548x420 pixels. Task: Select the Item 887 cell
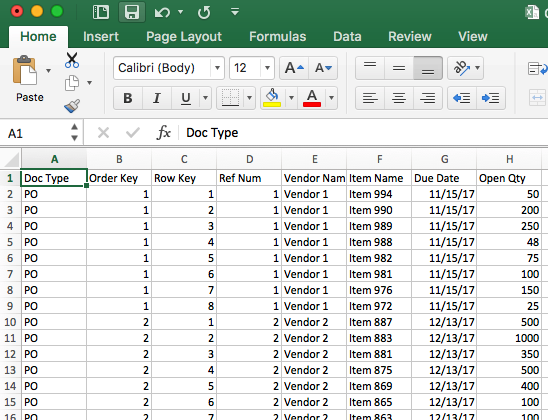coord(379,322)
